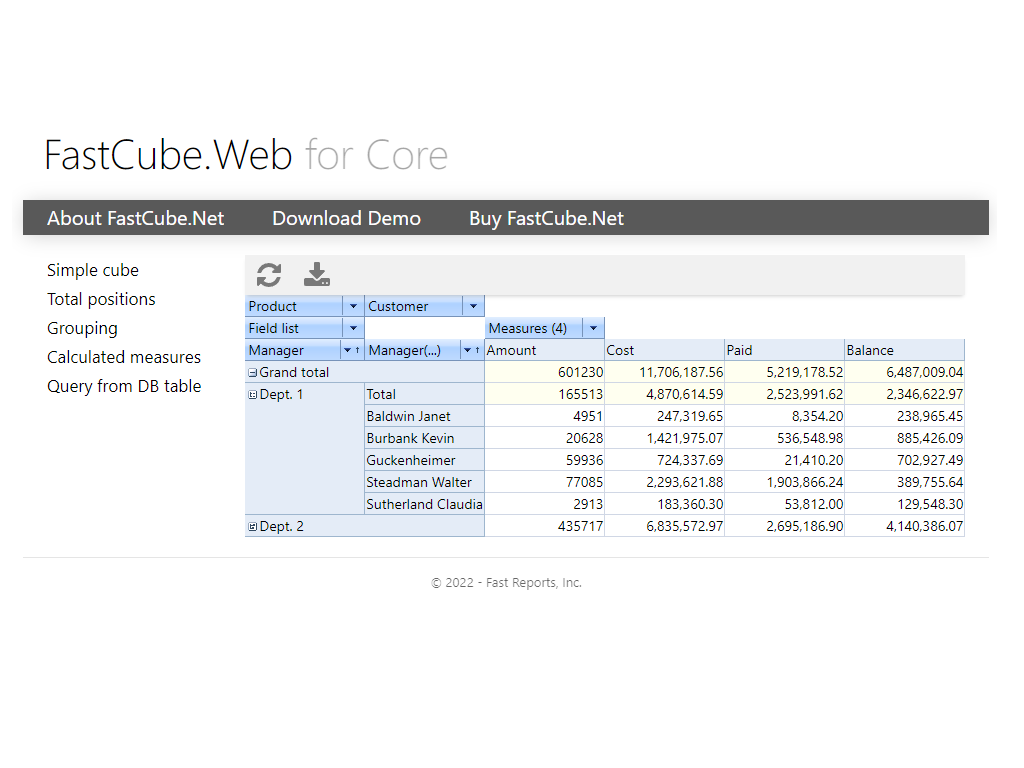Click the Manager(...) sort arrow icon
Viewport: 1024px width, 768px height.
pos(477,351)
